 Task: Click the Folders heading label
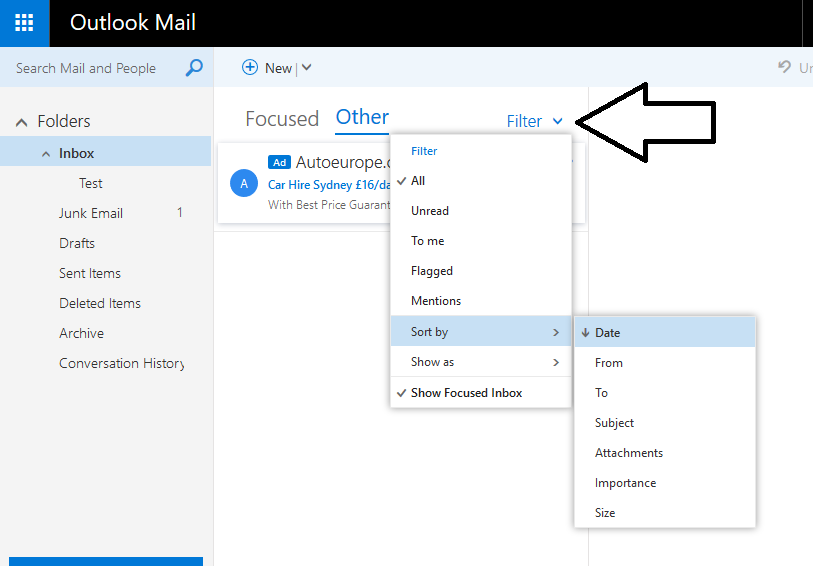[64, 121]
